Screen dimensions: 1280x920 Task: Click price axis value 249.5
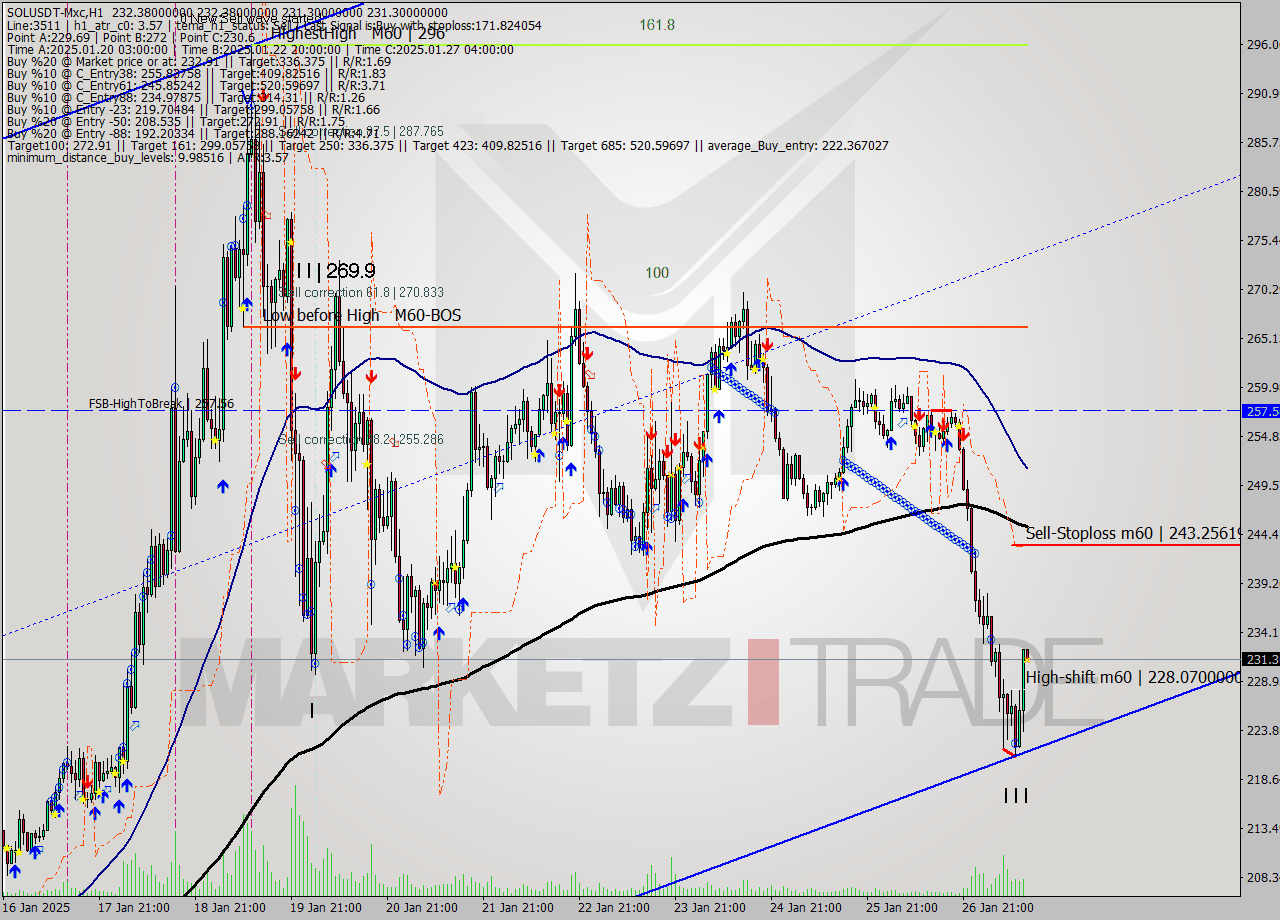1261,485
